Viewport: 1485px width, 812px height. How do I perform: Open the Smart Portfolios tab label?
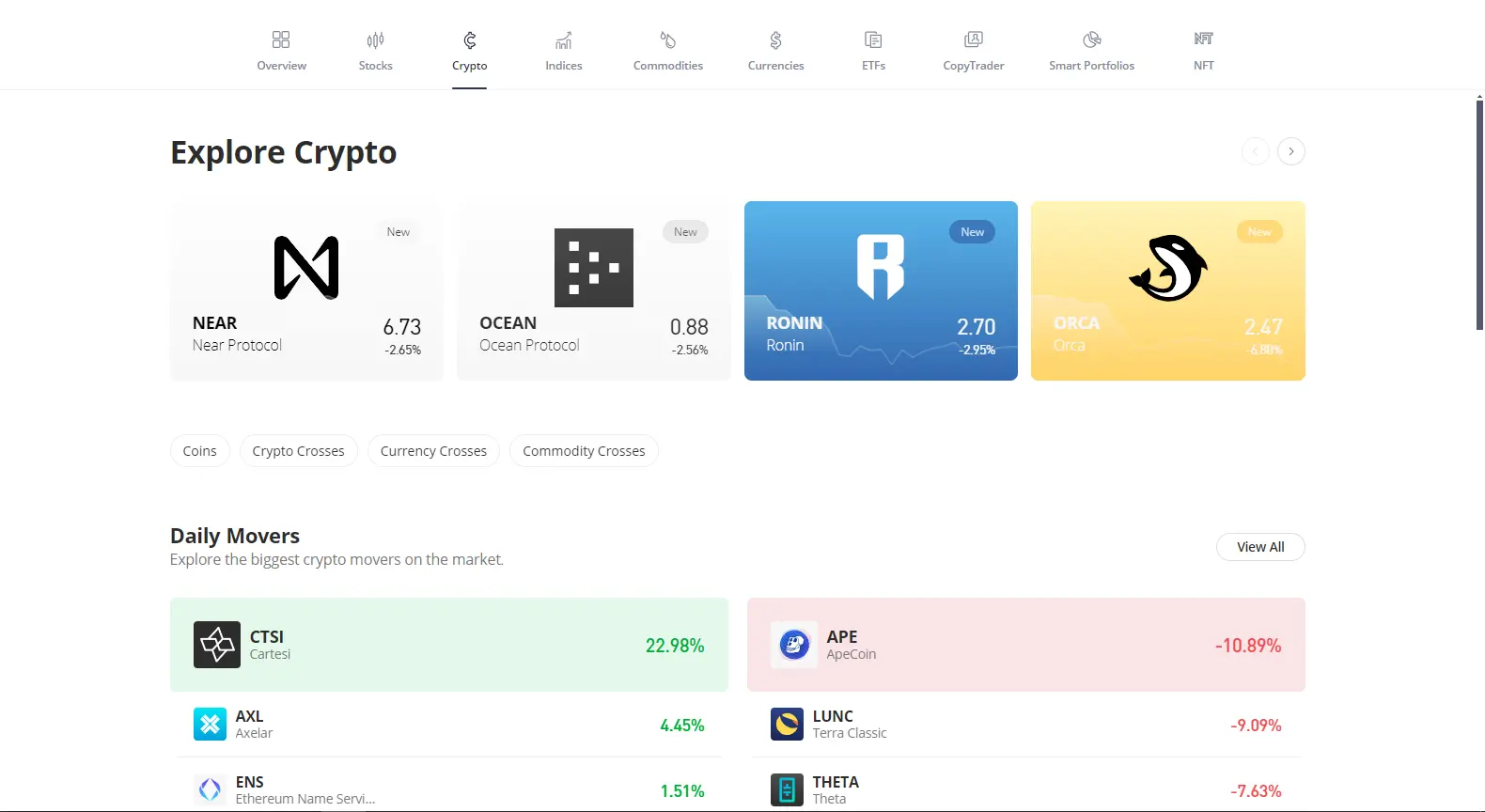[1092, 66]
